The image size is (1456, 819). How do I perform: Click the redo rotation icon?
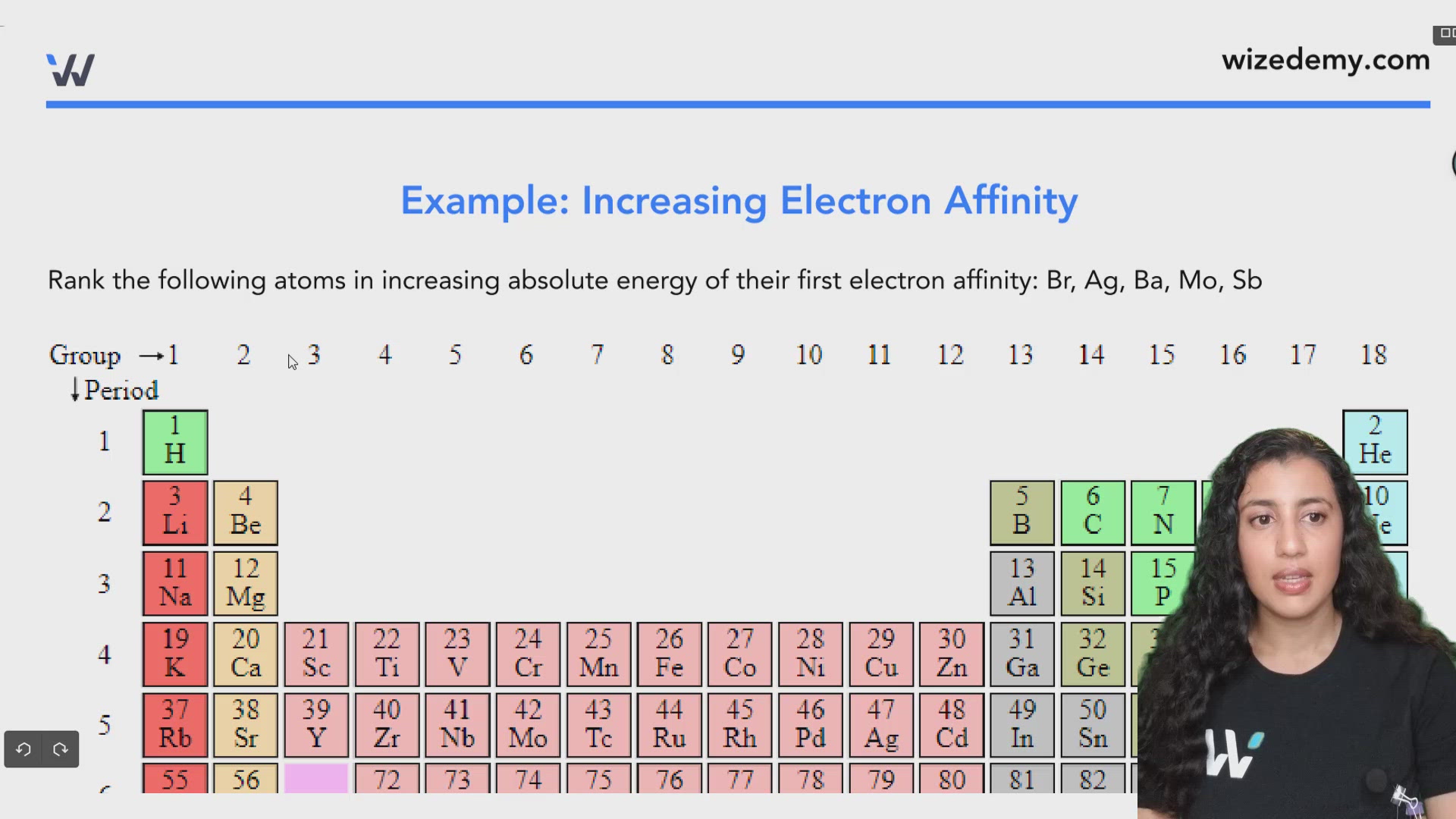tap(61, 749)
